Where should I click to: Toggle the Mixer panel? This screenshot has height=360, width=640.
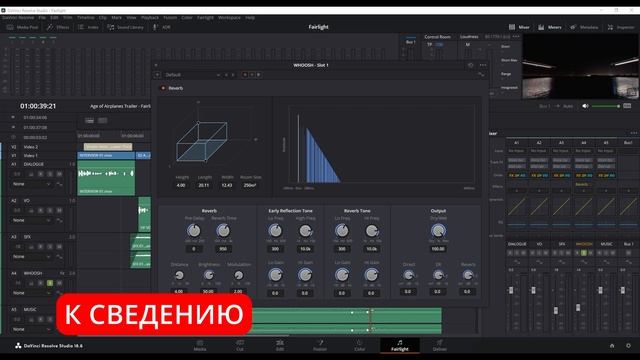(519, 27)
